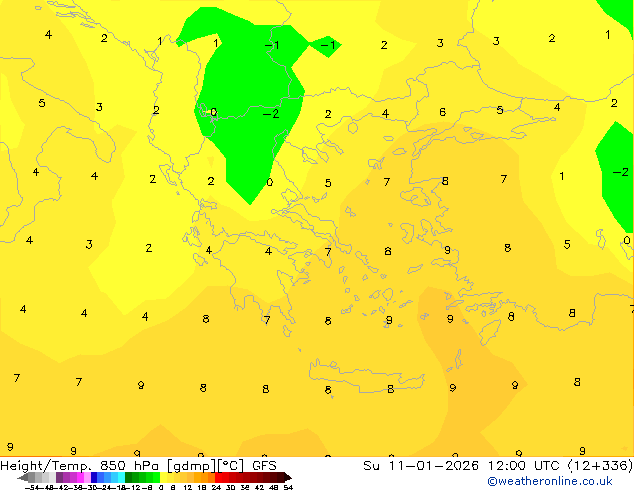Viewport: 634px width, 490px height.
Task: Pick the bright red swatch at 24 in legend
Action: click(218, 477)
